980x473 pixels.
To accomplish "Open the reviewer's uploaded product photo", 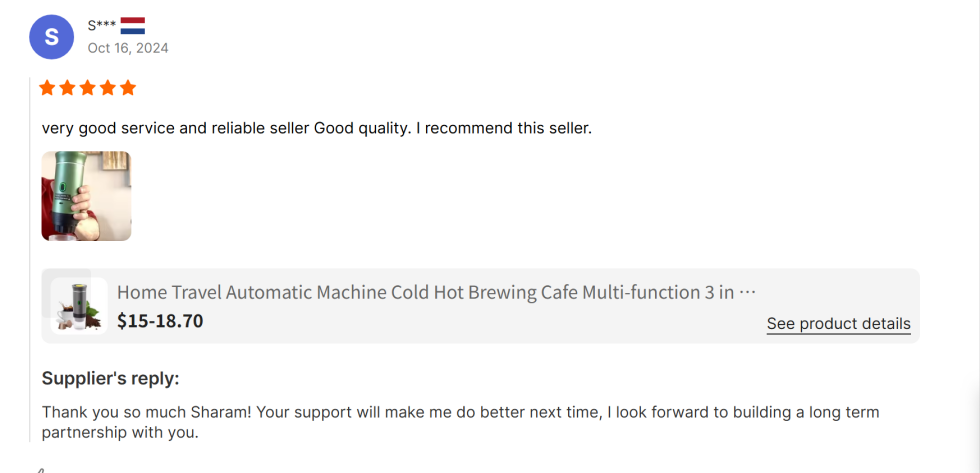I will (x=86, y=196).
